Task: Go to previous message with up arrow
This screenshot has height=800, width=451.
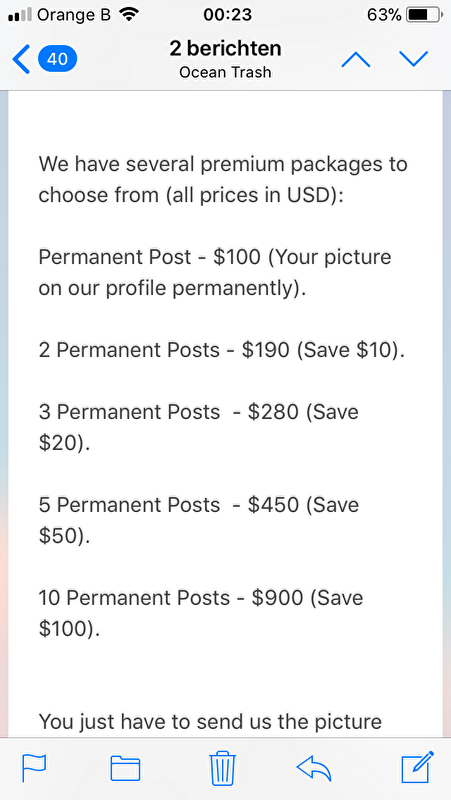Action: tap(356, 60)
